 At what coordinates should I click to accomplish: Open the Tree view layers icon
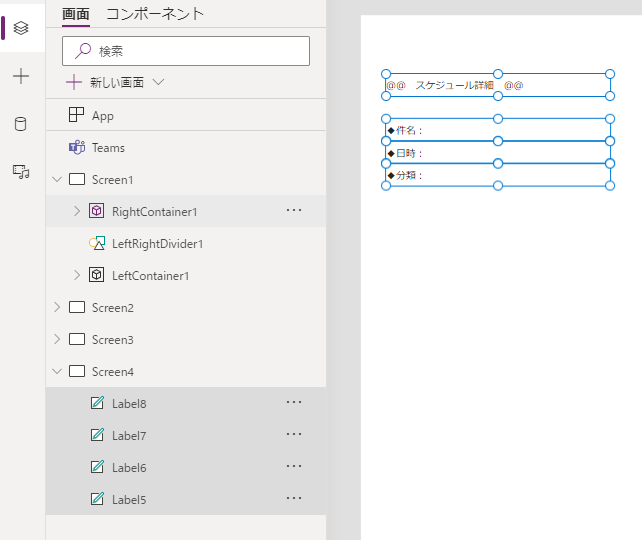[21, 28]
